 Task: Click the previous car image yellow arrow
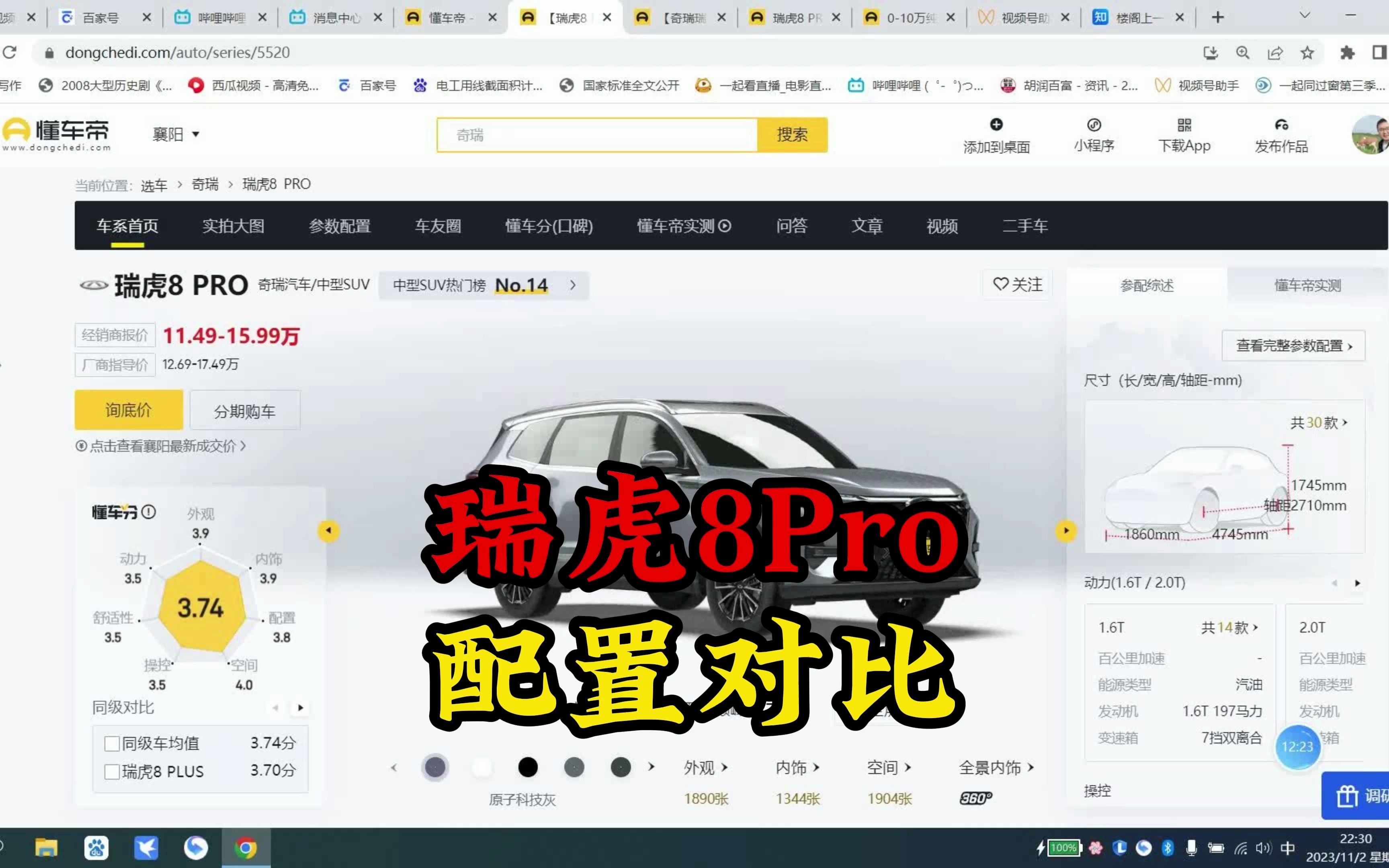tap(328, 530)
